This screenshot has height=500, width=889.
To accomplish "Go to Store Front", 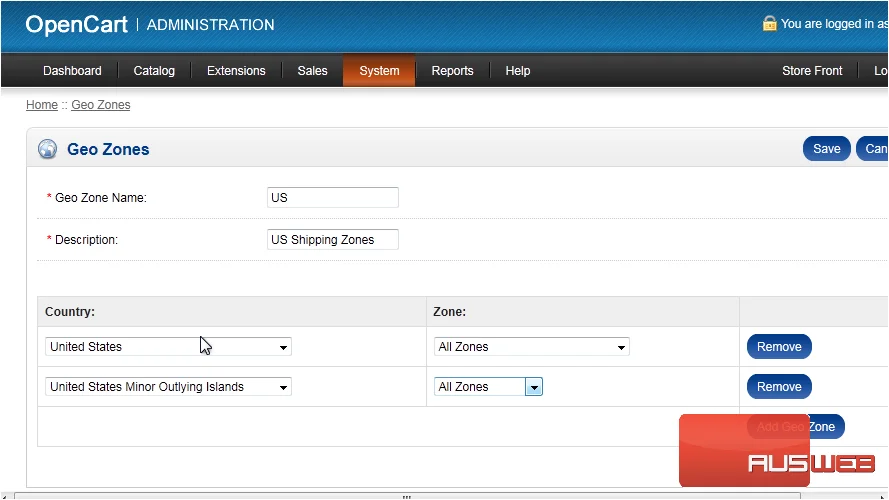I will click(812, 71).
